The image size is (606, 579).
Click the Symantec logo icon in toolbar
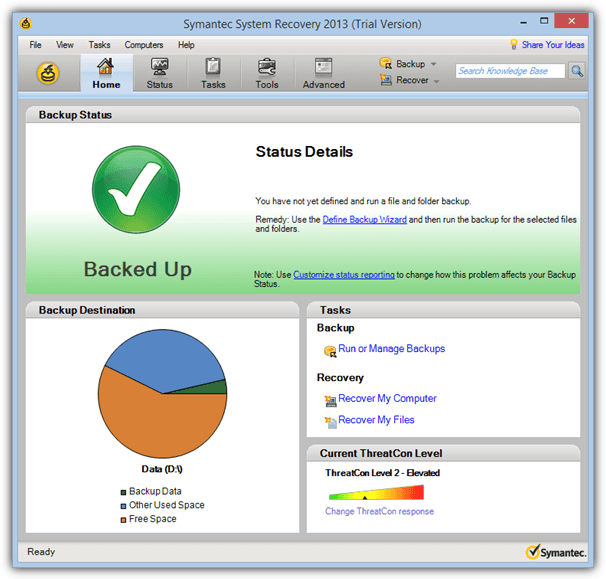point(48,73)
